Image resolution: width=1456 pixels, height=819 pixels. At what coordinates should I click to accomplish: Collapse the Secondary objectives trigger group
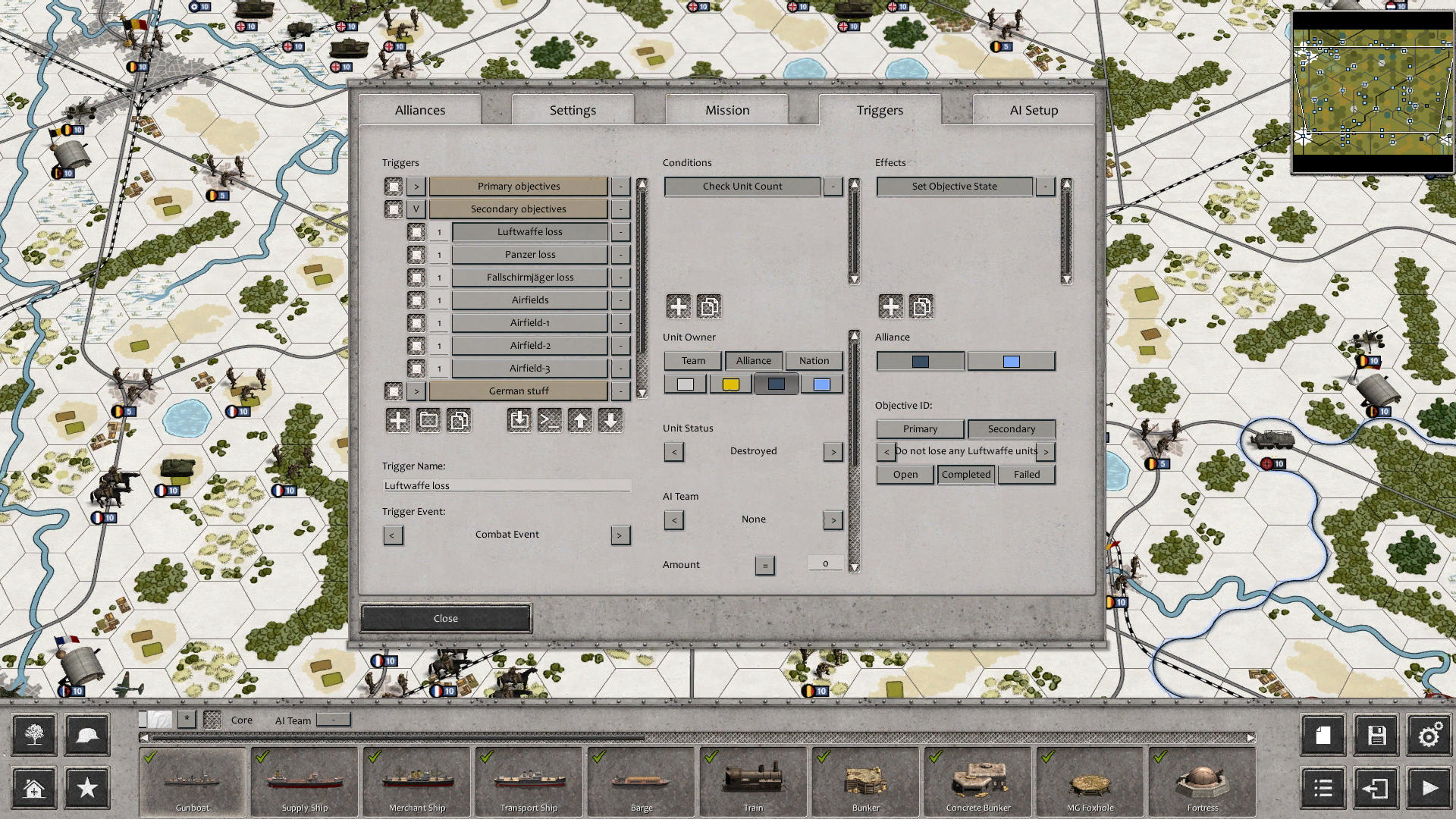click(416, 209)
